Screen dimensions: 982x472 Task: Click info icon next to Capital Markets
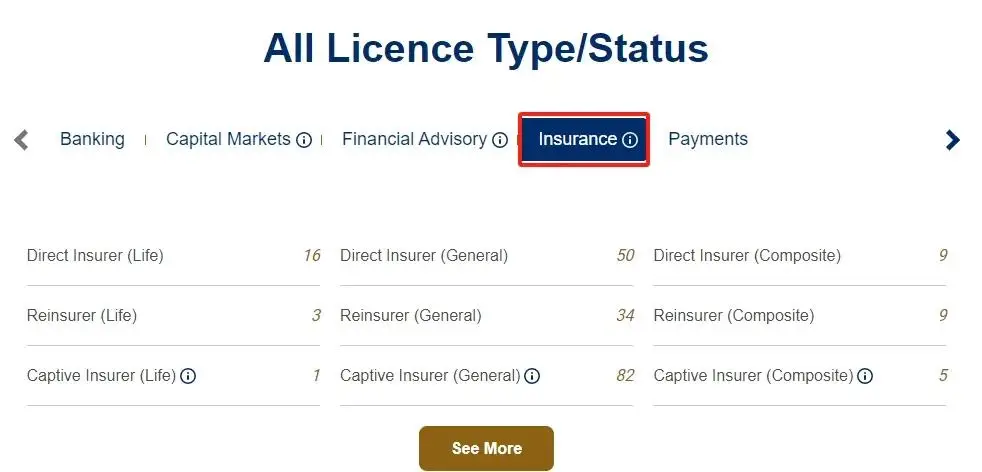(304, 140)
